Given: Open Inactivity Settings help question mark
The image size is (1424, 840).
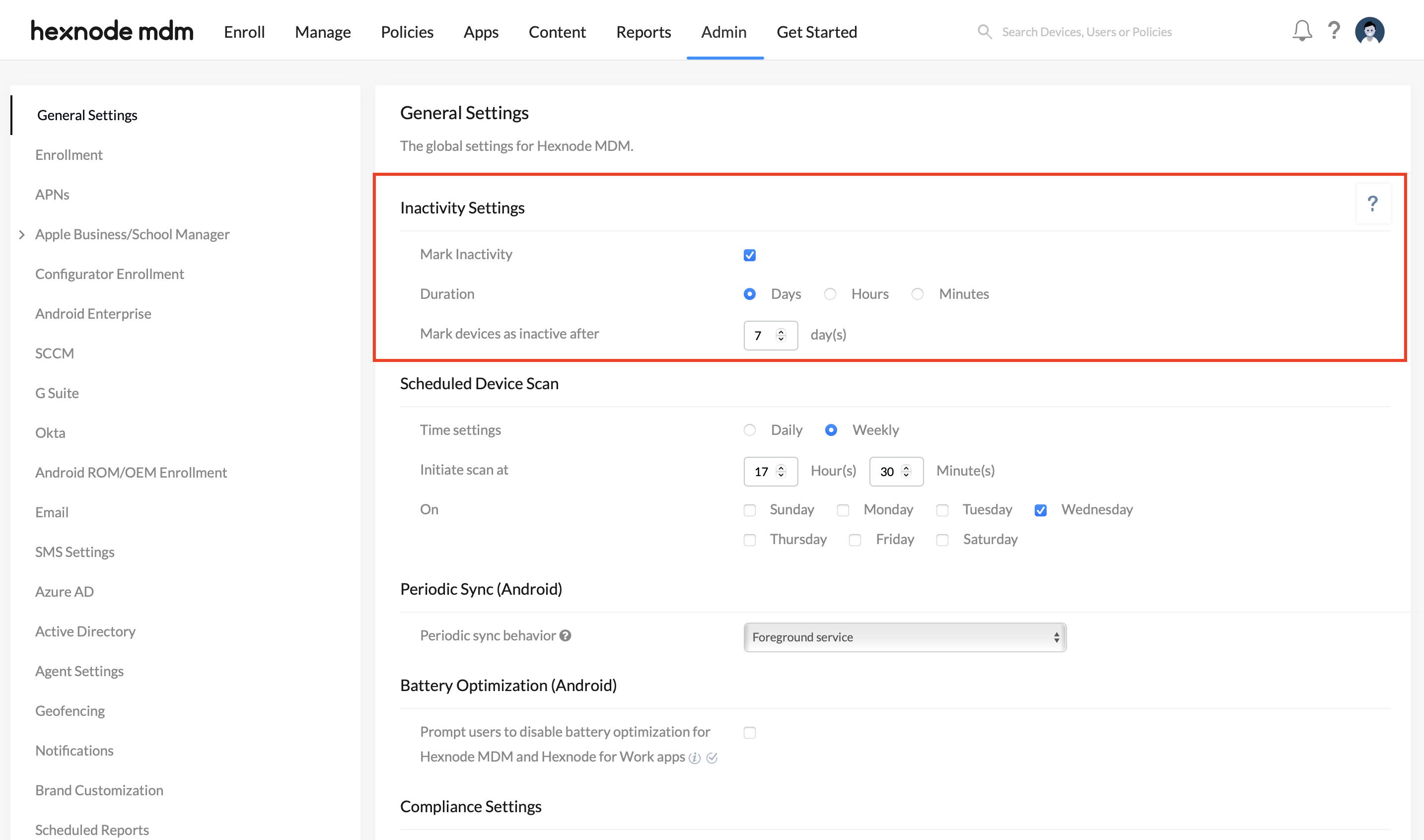Looking at the screenshot, I should [x=1372, y=204].
